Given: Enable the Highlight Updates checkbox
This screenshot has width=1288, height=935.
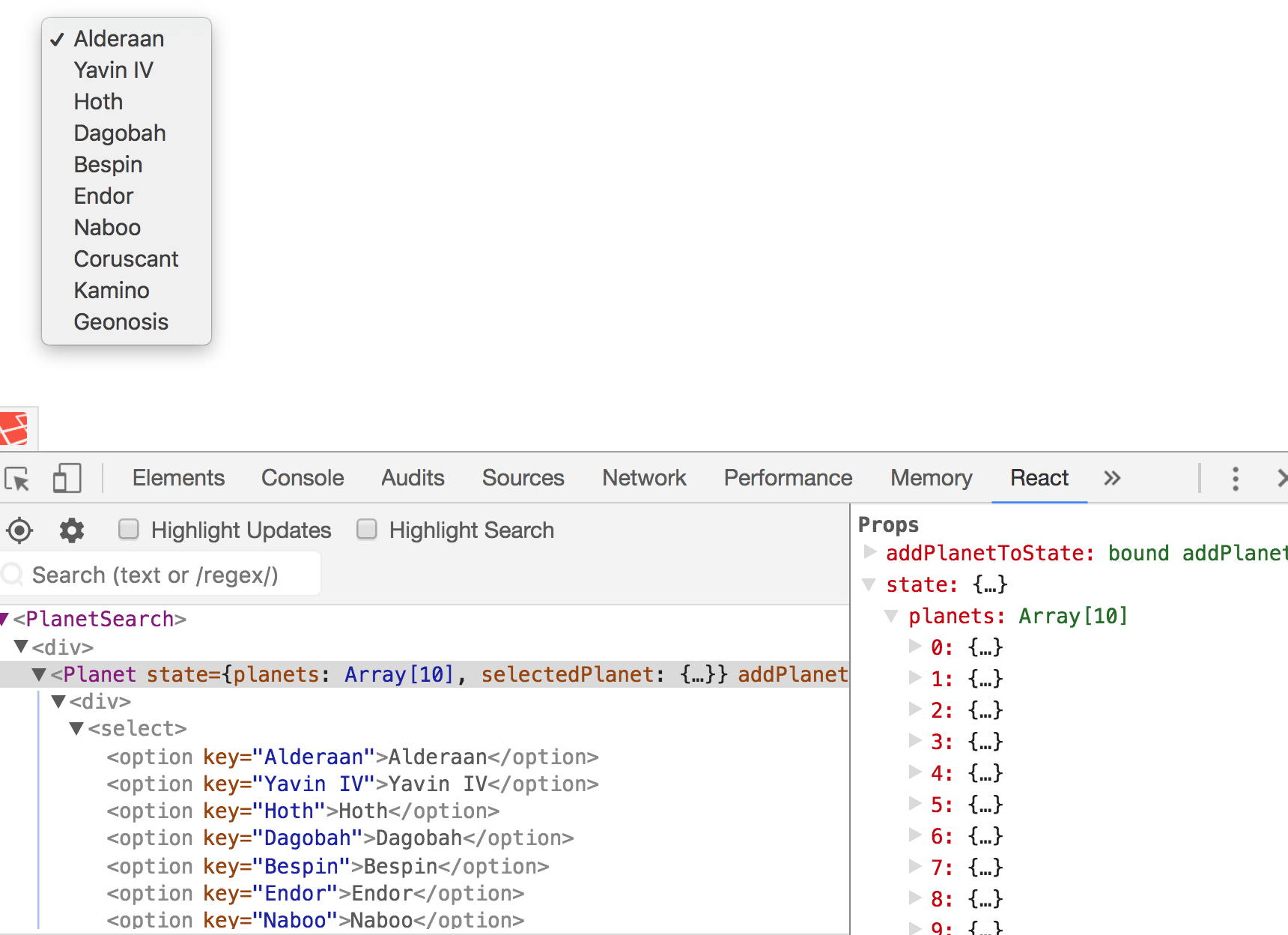Looking at the screenshot, I should (x=128, y=529).
